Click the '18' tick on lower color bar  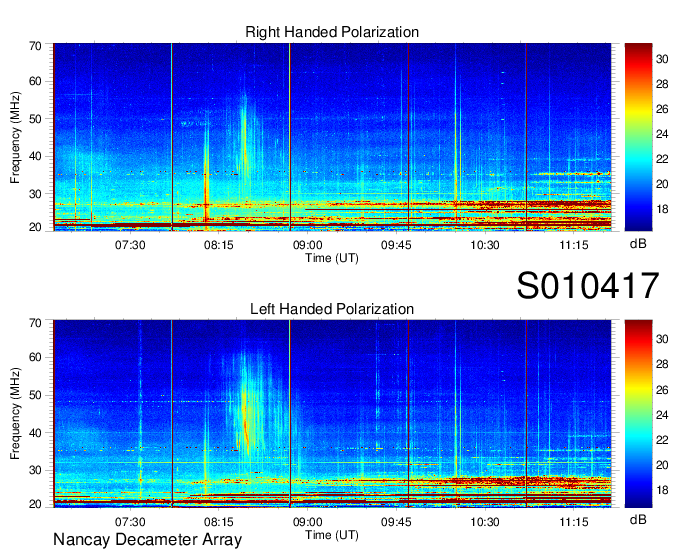tap(662, 490)
